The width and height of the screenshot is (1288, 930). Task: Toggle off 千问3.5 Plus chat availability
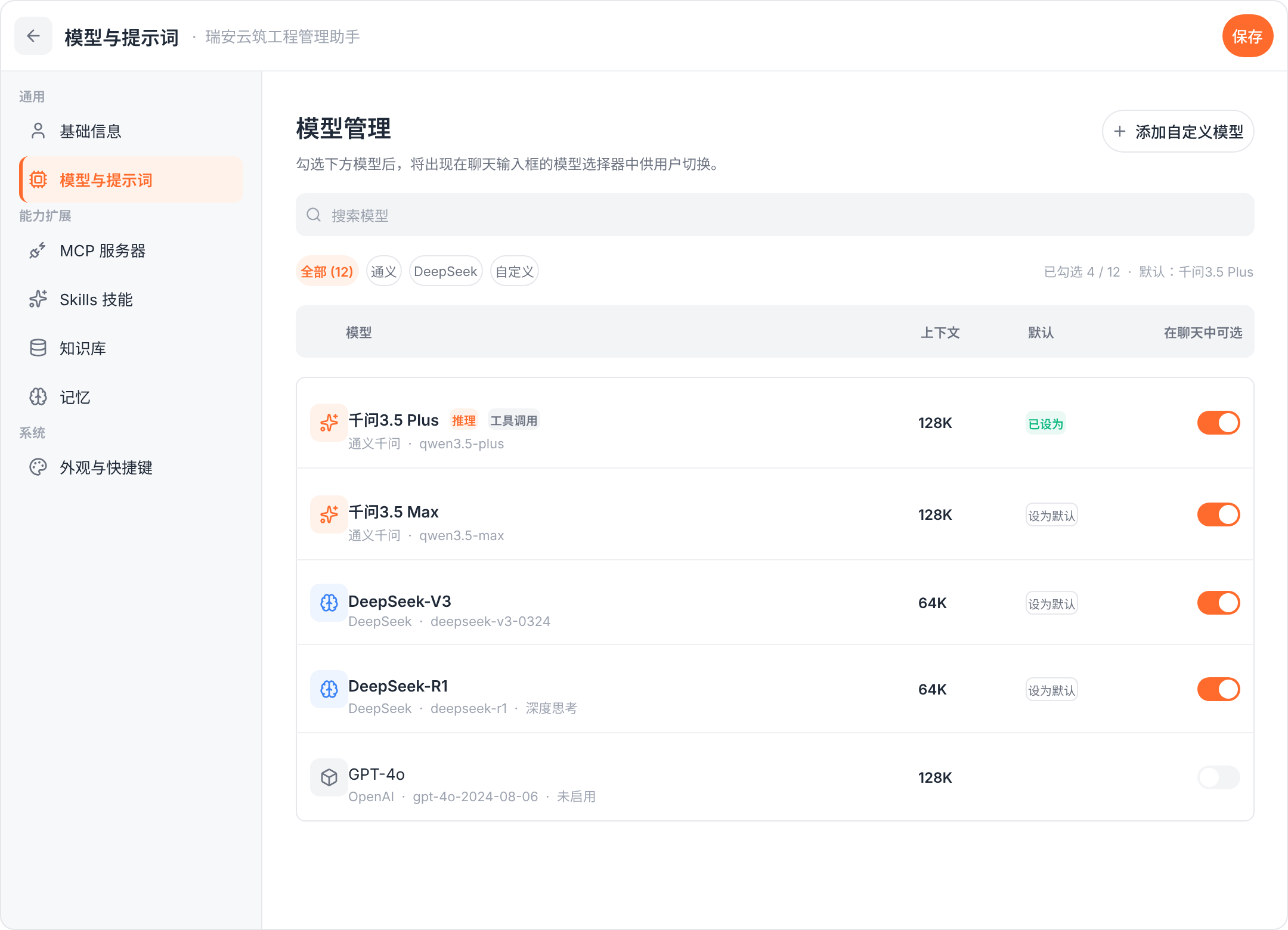[1218, 423]
